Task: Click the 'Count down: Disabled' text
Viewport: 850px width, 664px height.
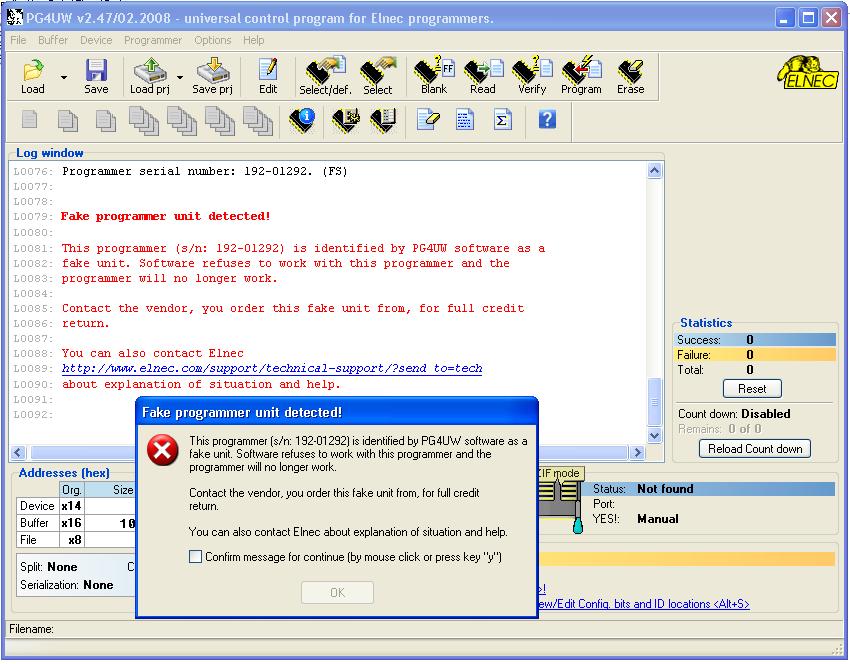Action: click(734, 414)
